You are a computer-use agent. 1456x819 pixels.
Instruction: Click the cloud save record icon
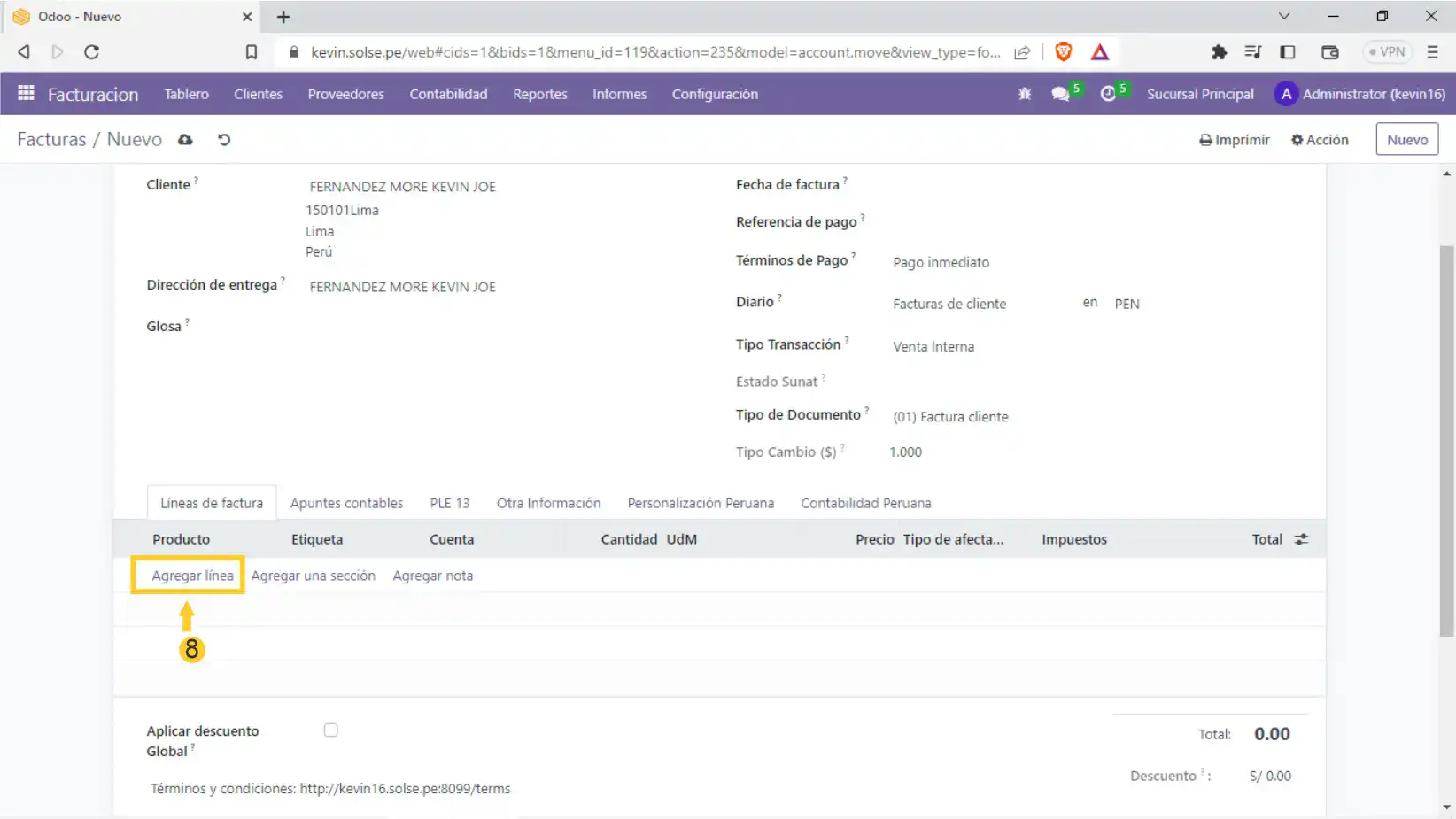click(185, 140)
